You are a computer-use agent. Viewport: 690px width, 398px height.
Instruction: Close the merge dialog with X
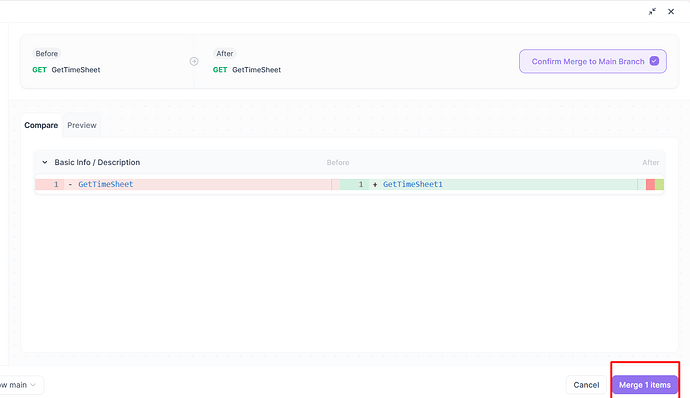point(671,11)
